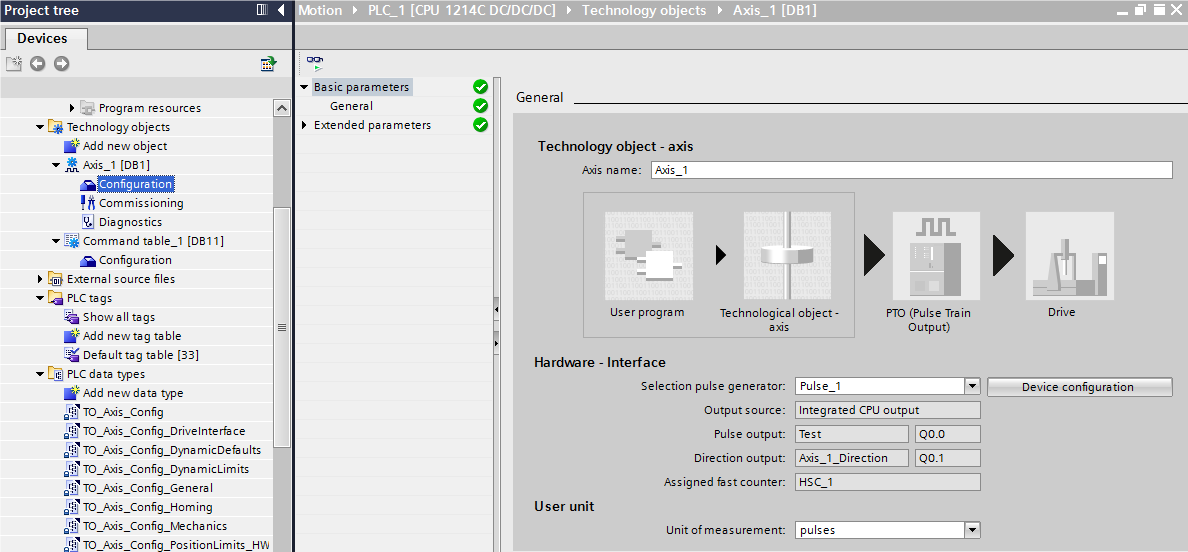Click the green check beside General
Viewport: 1188px width, 552px height.
tap(480, 106)
